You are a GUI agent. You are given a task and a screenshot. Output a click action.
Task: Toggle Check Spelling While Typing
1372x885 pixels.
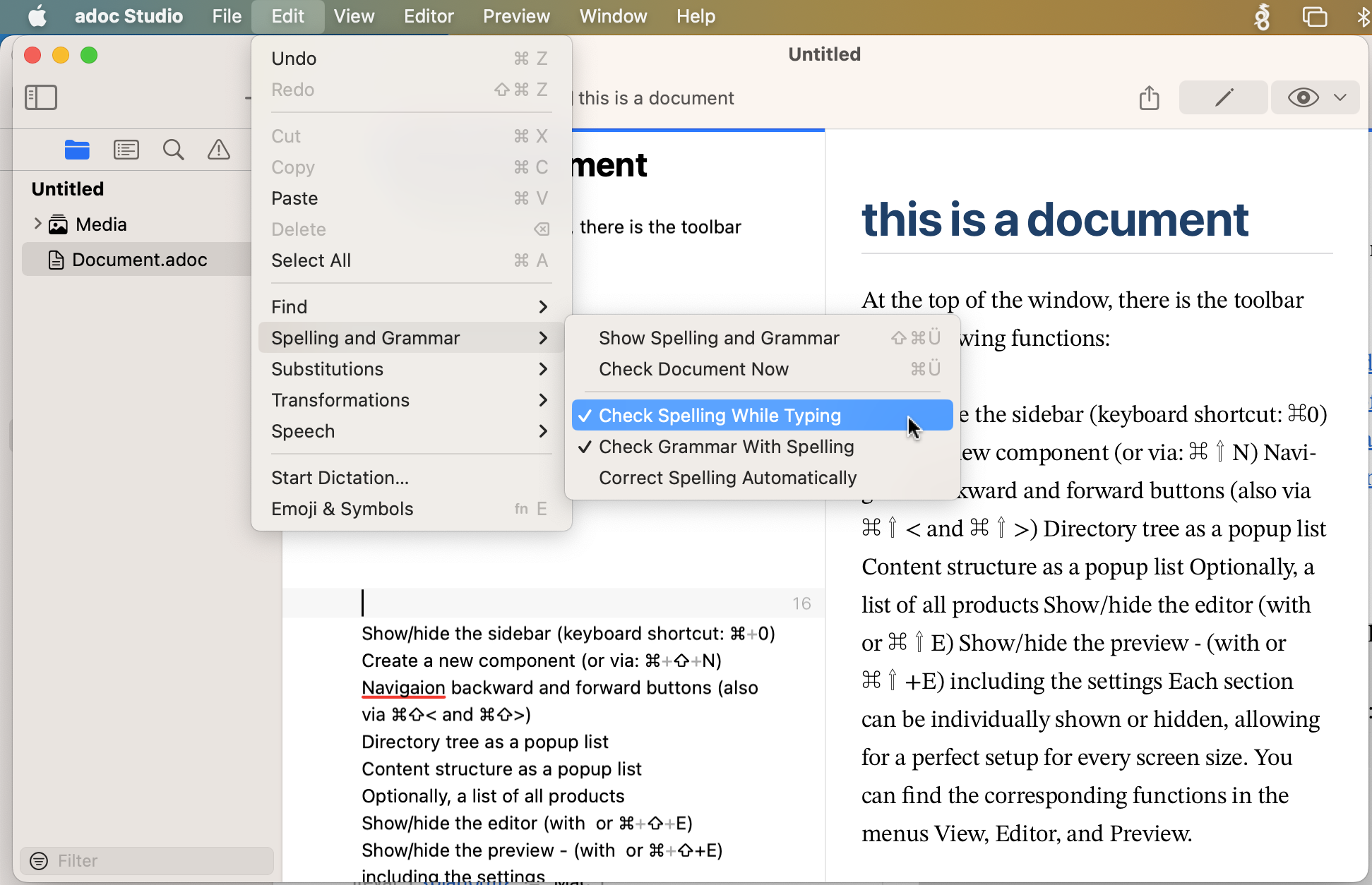coord(762,416)
